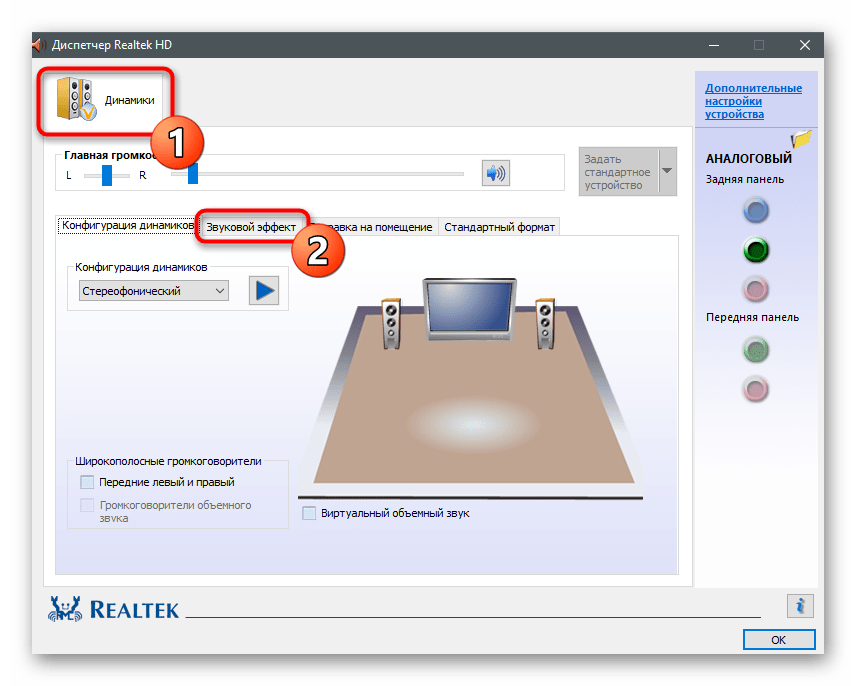Screen dimensions: 856x686
Task: Click the main volume slider handle
Action: pos(192,174)
